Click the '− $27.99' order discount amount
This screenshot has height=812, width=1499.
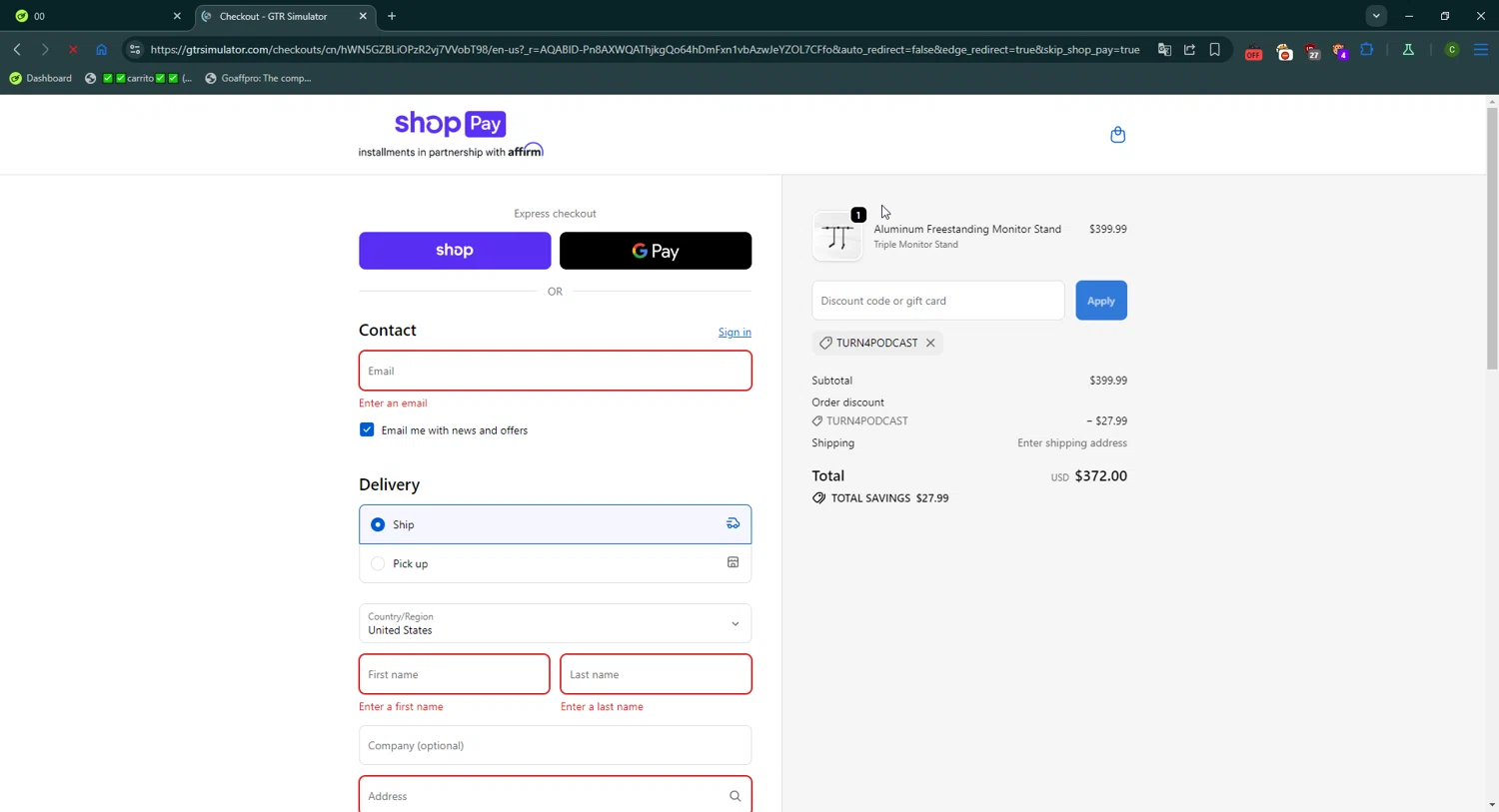coord(1106,421)
